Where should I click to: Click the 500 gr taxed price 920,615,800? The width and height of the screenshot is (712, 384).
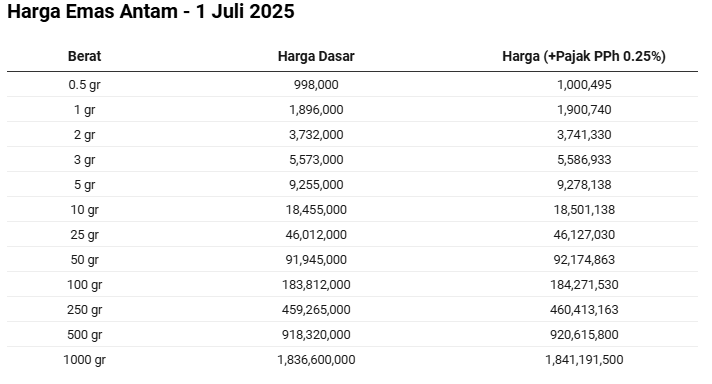click(x=584, y=335)
